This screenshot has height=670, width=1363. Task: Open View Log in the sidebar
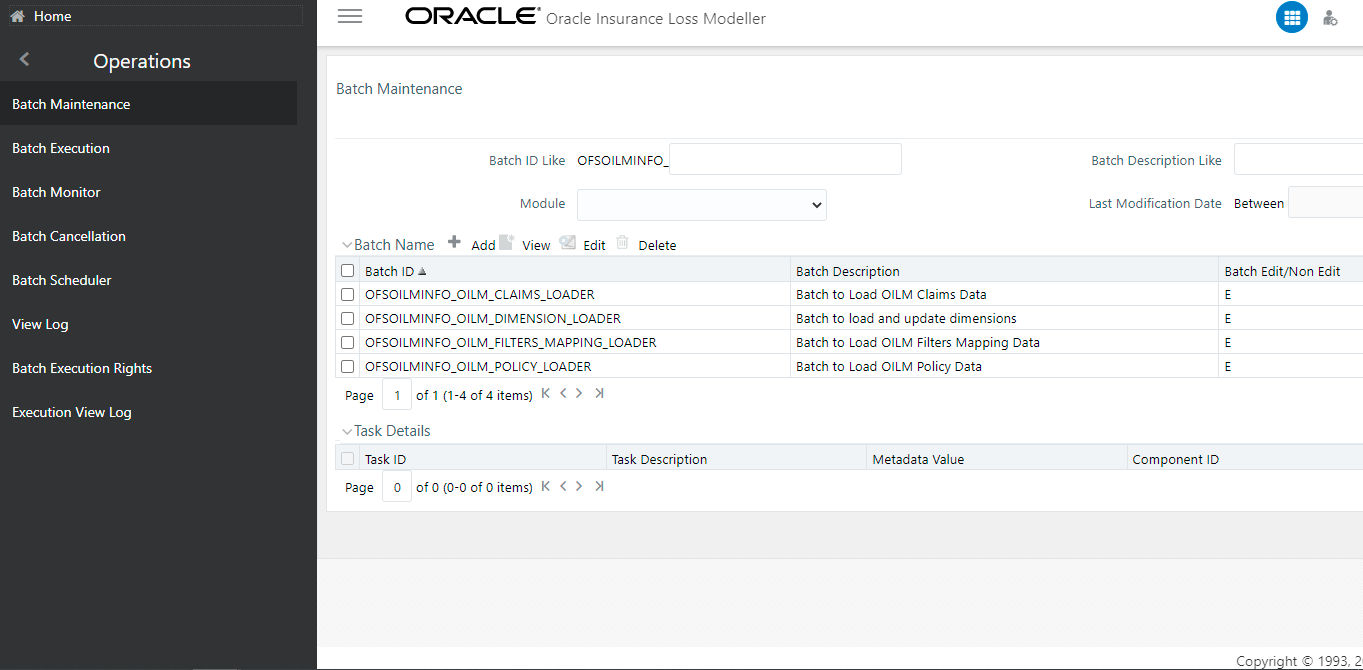(x=148, y=324)
